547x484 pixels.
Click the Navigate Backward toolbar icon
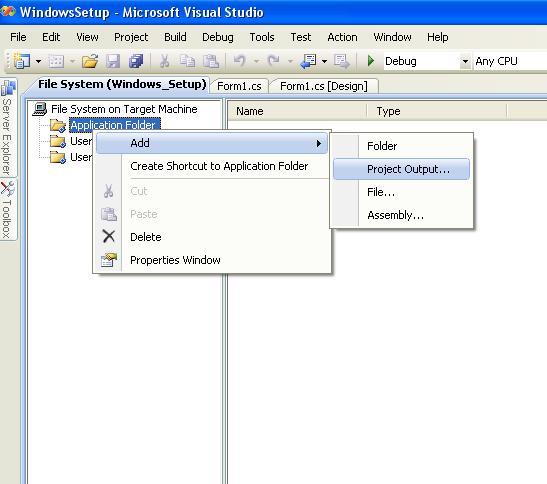pyautogui.click(x=308, y=61)
